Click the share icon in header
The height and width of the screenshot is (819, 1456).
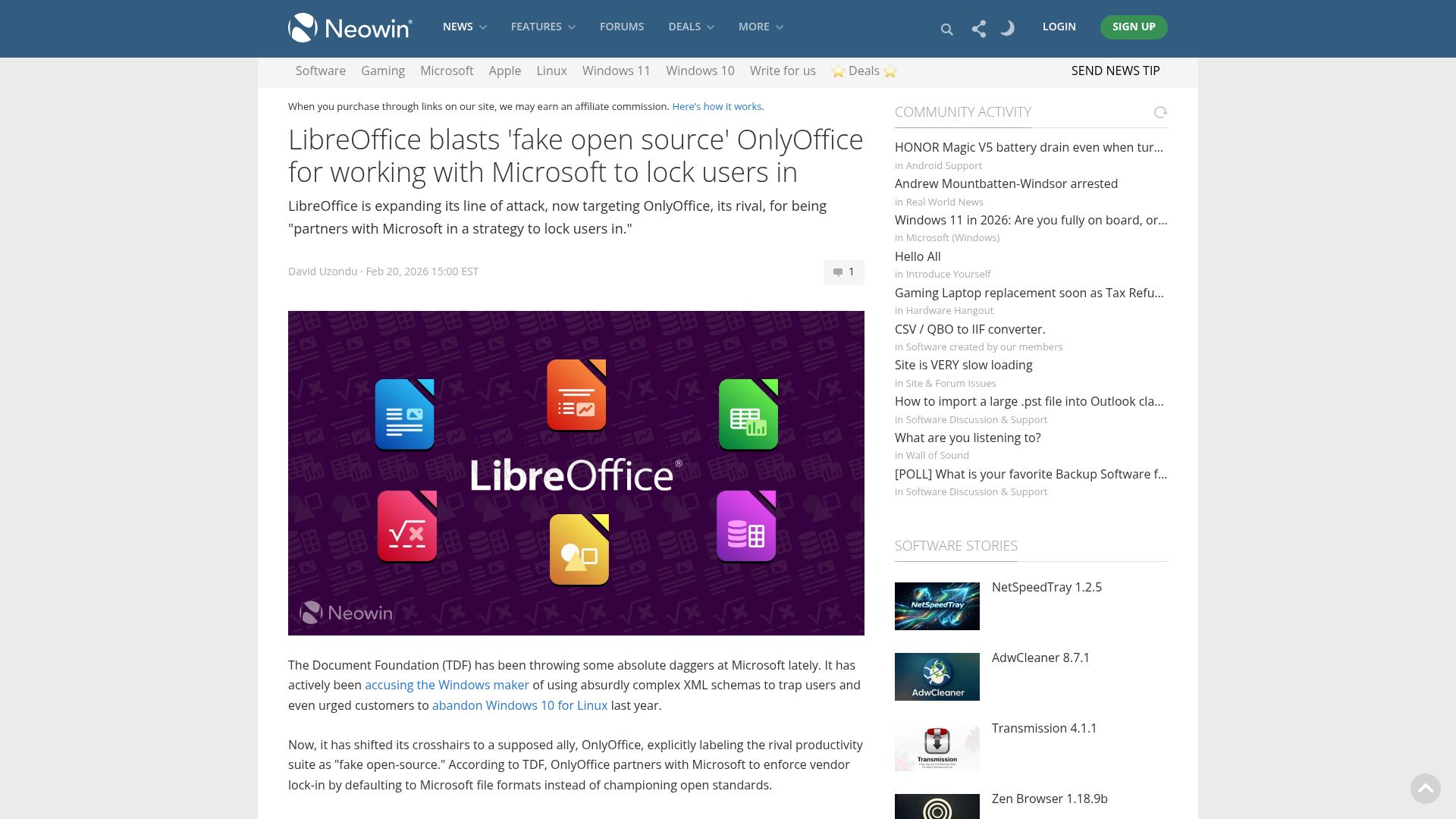coord(979,29)
